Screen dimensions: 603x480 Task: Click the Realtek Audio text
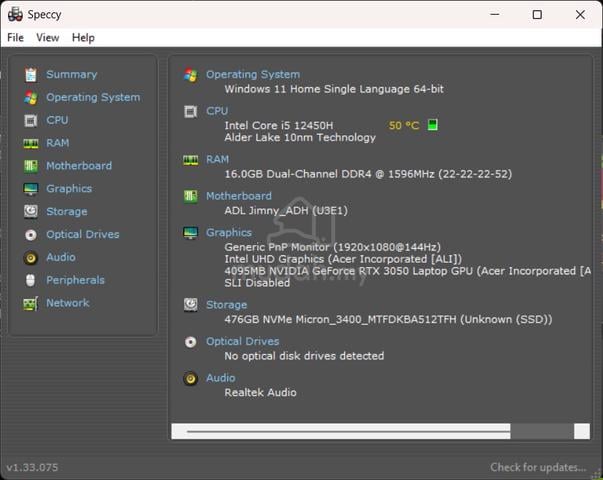pos(260,392)
